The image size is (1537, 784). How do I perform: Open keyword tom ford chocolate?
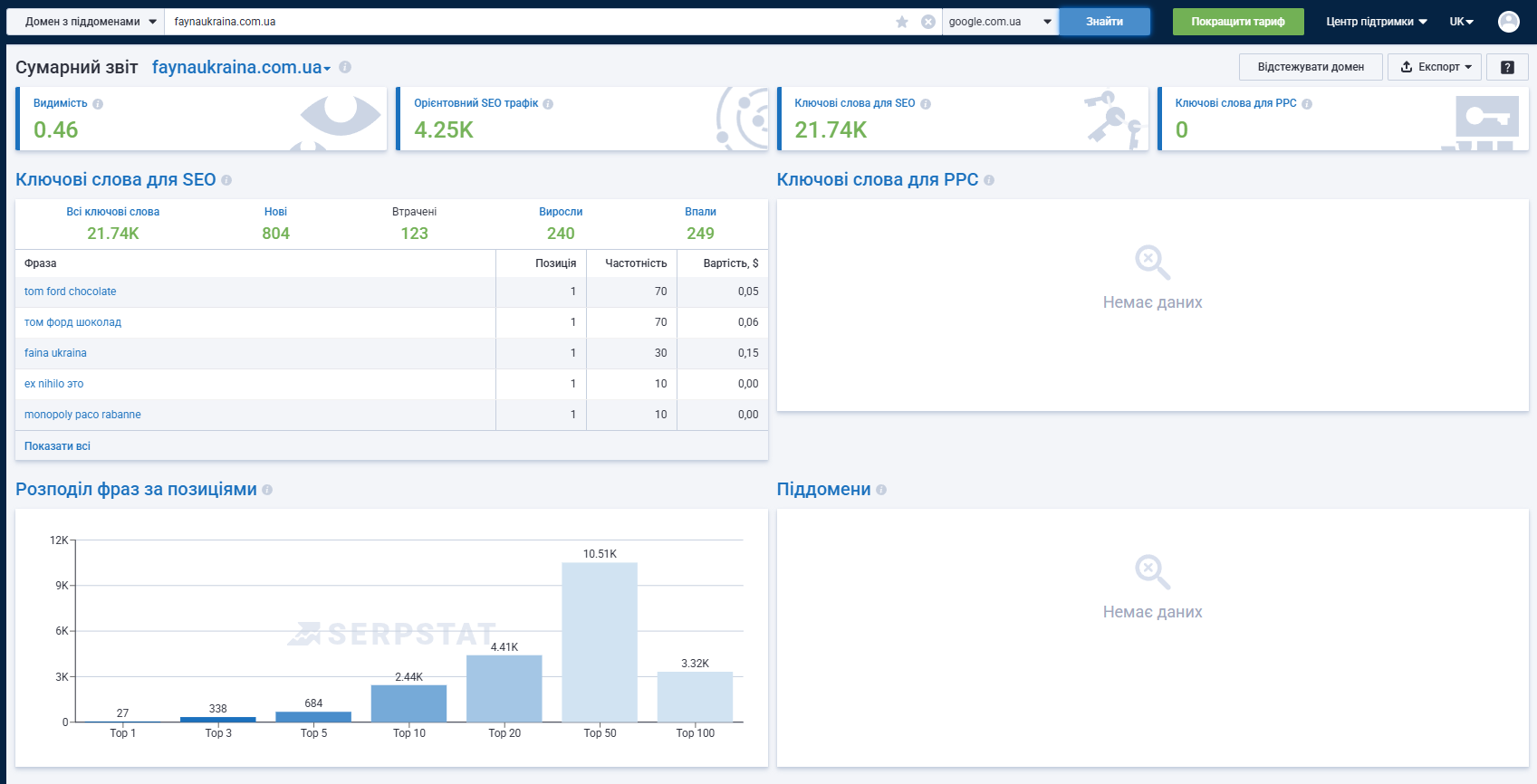(70, 292)
